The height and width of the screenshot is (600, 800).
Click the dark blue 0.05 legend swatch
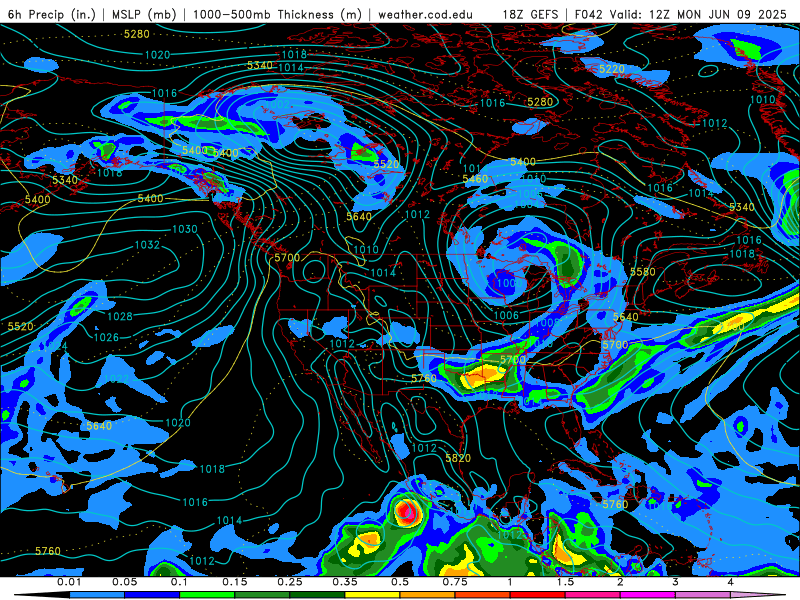pyautogui.click(x=152, y=595)
